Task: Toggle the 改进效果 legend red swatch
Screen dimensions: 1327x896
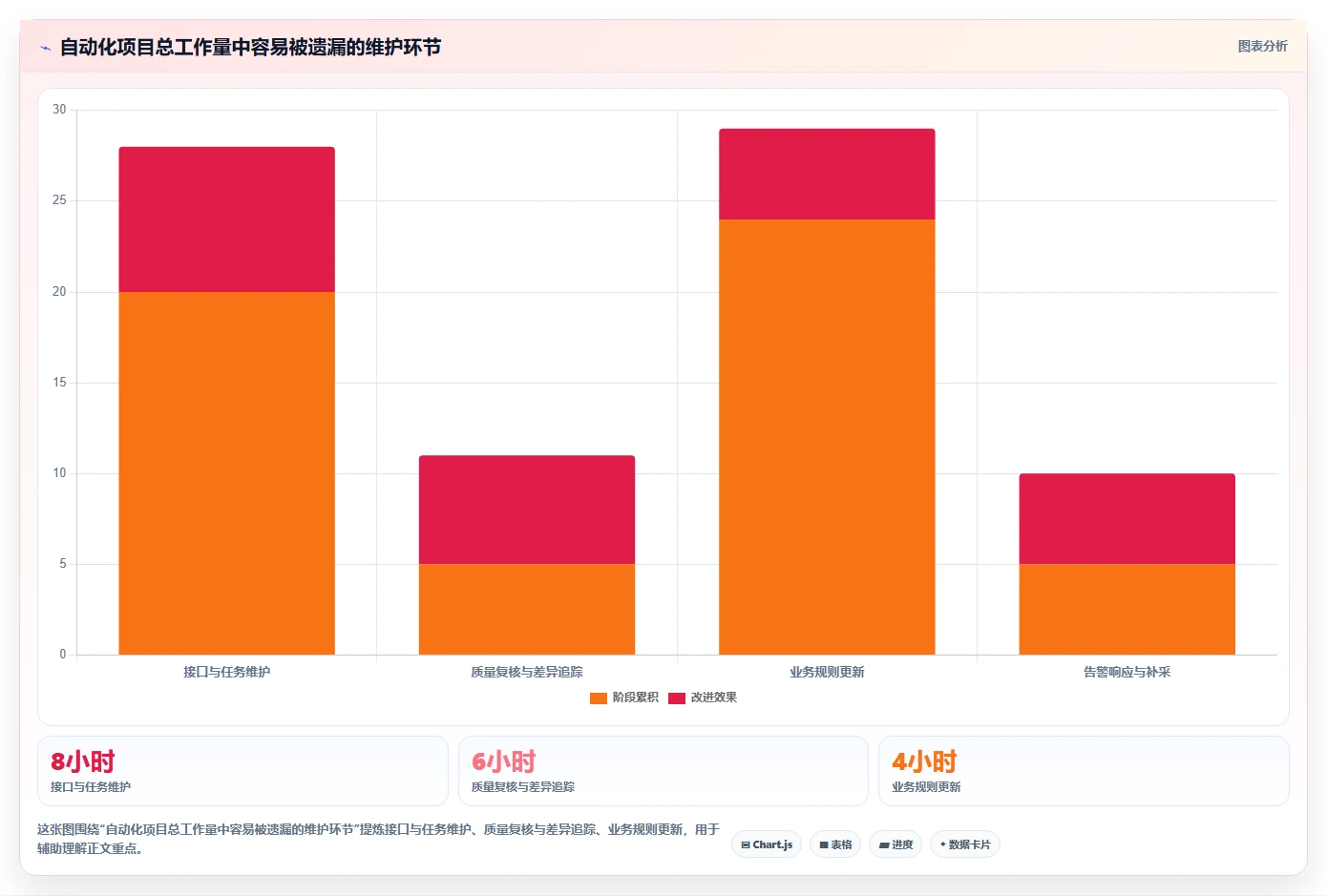Action: click(x=677, y=698)
